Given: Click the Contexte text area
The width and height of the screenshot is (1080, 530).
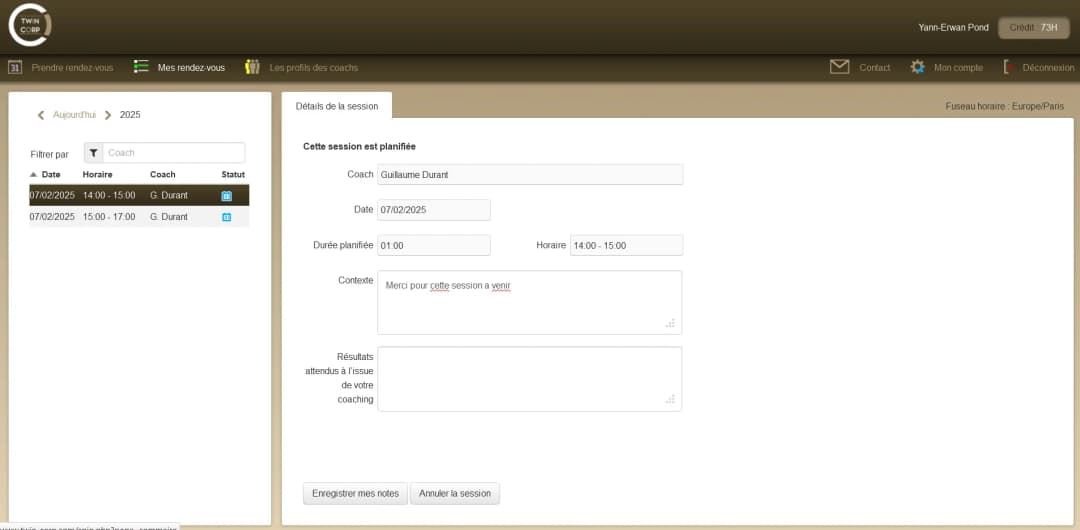Looking at the screenshot, I should point(529,302).
